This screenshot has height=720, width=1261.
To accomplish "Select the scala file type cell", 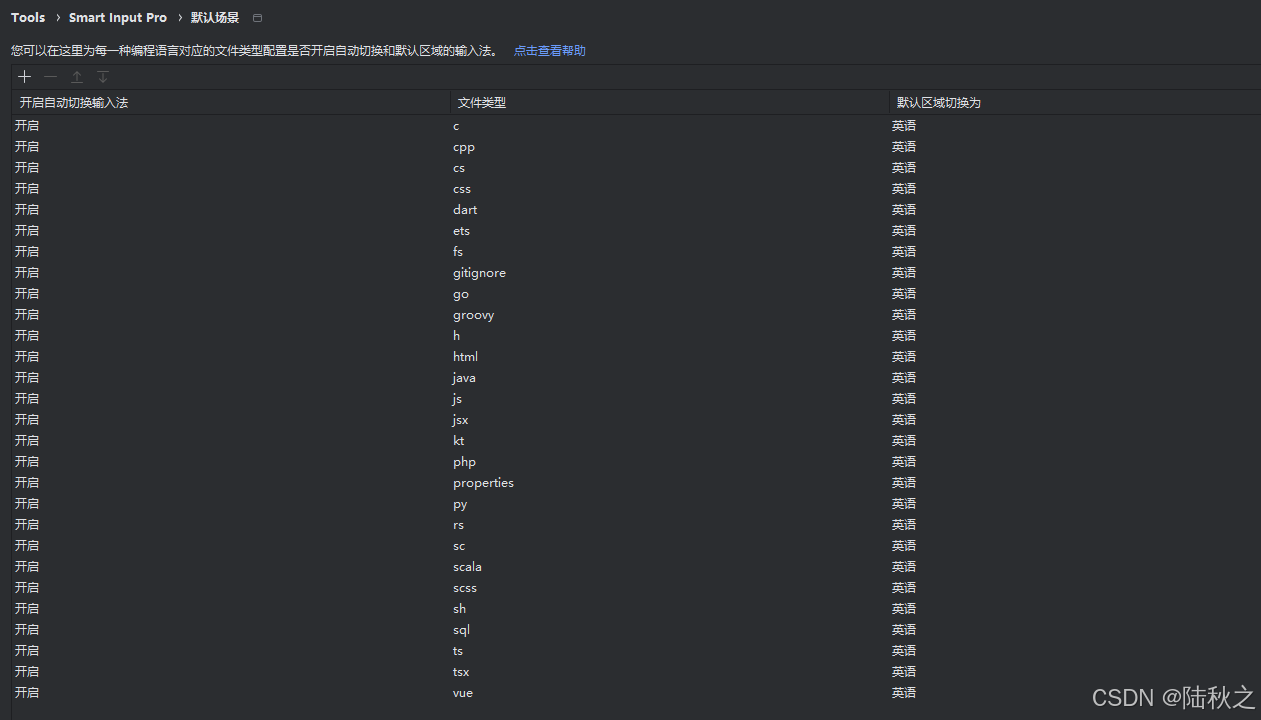I will (467, 567).
